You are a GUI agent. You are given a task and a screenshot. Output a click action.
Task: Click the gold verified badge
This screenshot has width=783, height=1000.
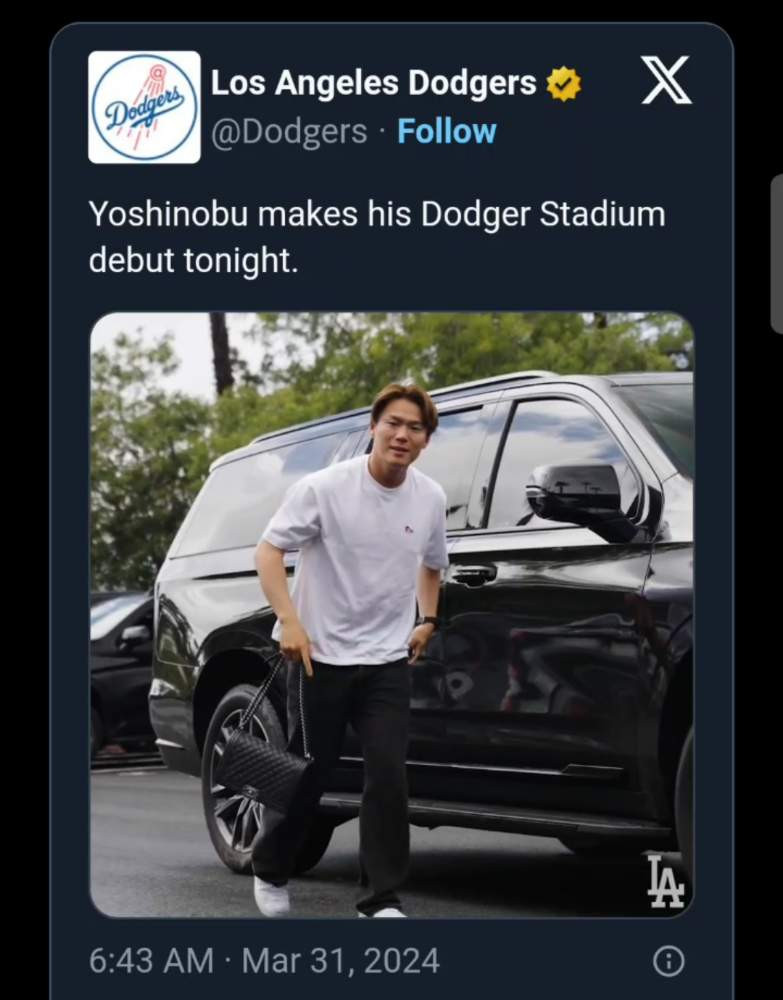(x=563, y=84)
